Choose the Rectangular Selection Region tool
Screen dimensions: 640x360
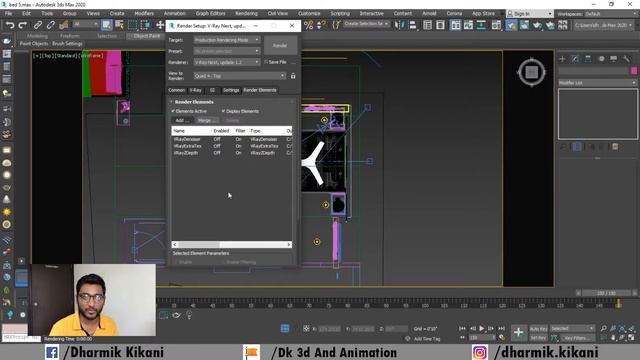click(133, 25)
